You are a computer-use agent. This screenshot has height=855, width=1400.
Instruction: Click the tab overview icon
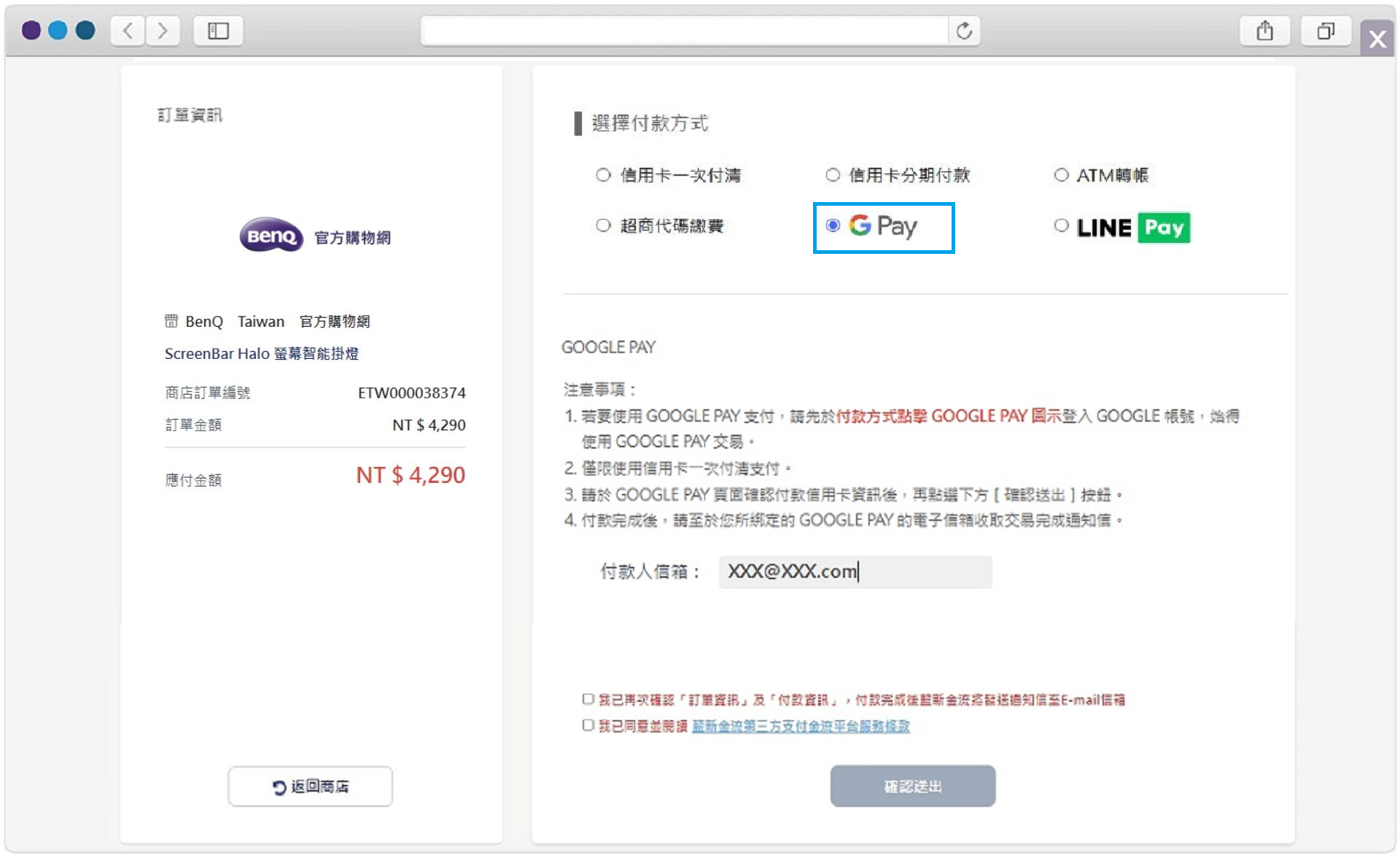click(1326, 31)
